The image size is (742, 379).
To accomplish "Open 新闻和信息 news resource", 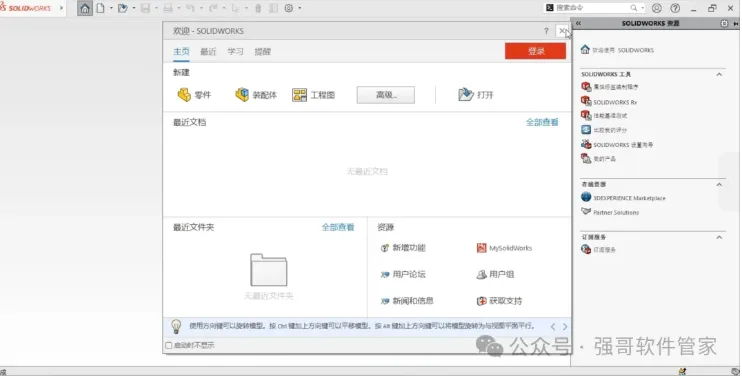I will tap(407, 301).
